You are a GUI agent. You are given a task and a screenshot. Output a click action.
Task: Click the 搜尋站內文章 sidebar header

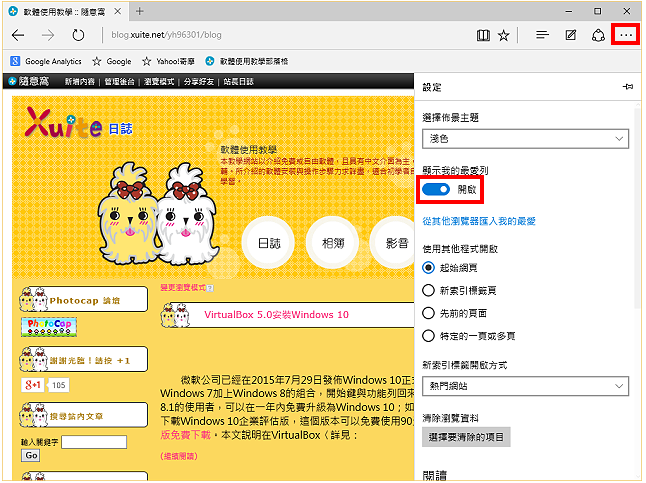coord(84,415)
